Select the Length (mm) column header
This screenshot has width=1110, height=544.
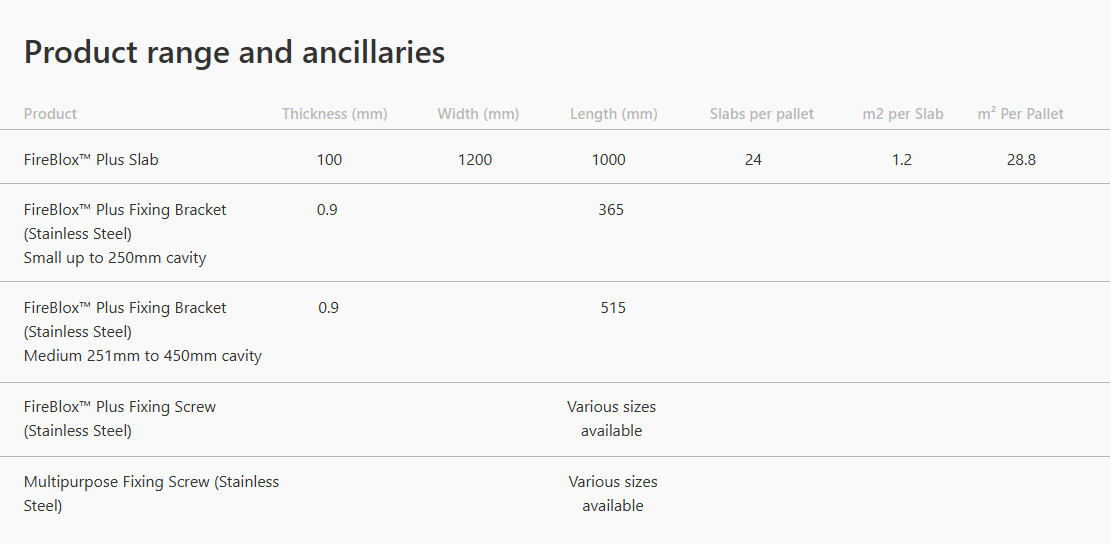(x=613, y=114)
